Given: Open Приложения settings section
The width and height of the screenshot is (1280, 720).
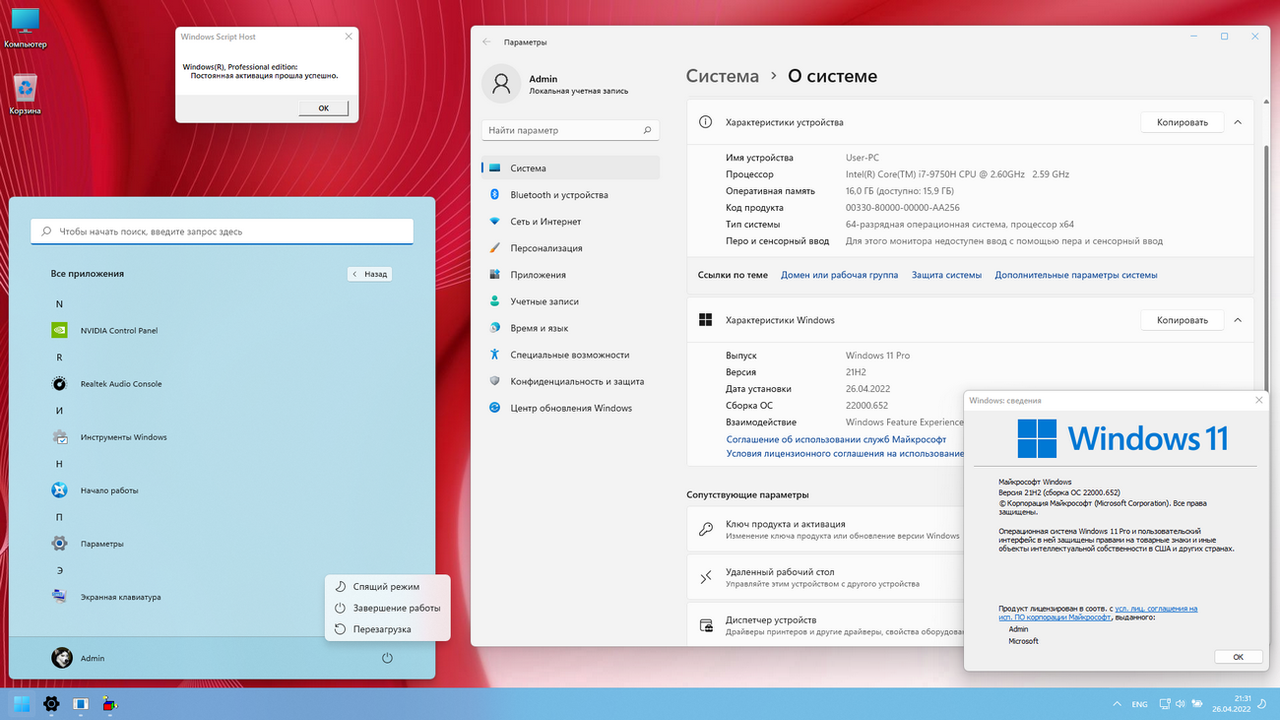Looking at the screenshot, I should [571, 274].
